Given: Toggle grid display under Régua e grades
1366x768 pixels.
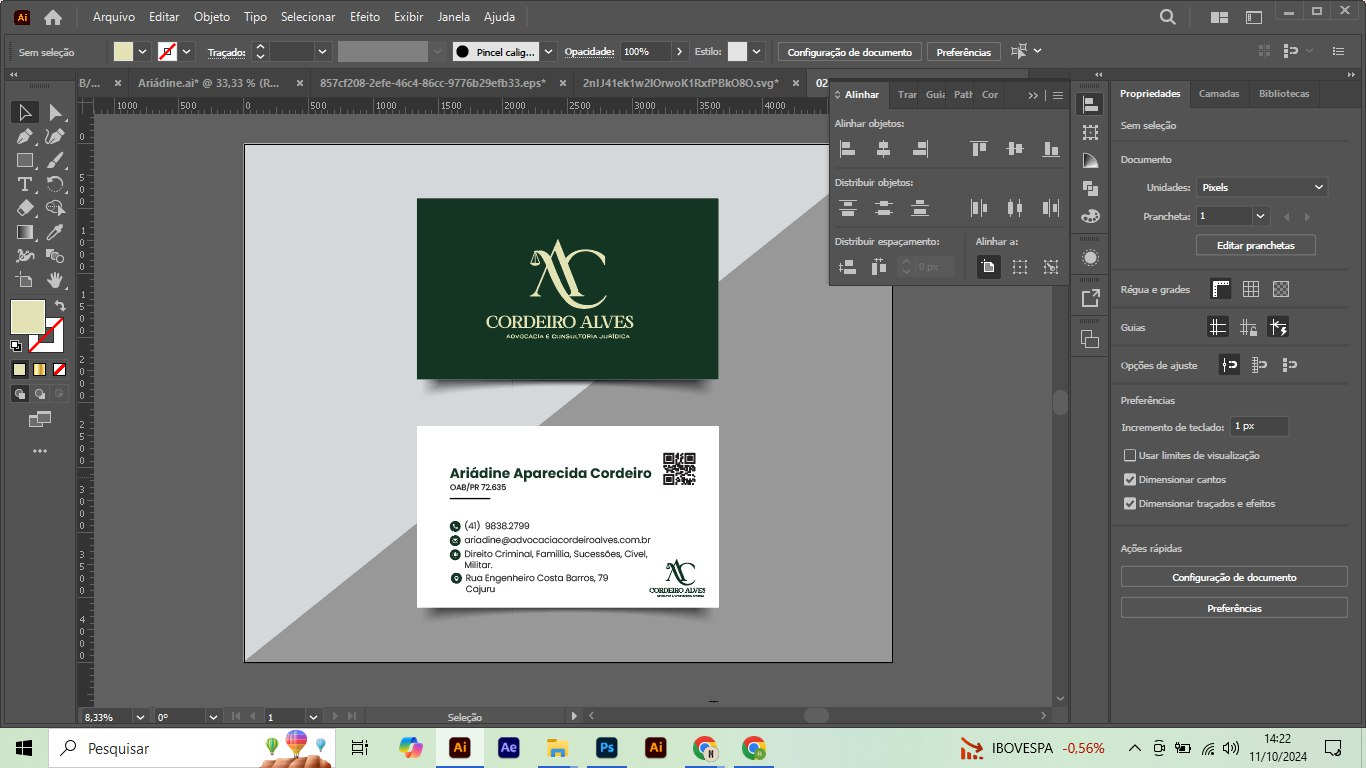Looking at the screenshot, I should (1250, 289).
